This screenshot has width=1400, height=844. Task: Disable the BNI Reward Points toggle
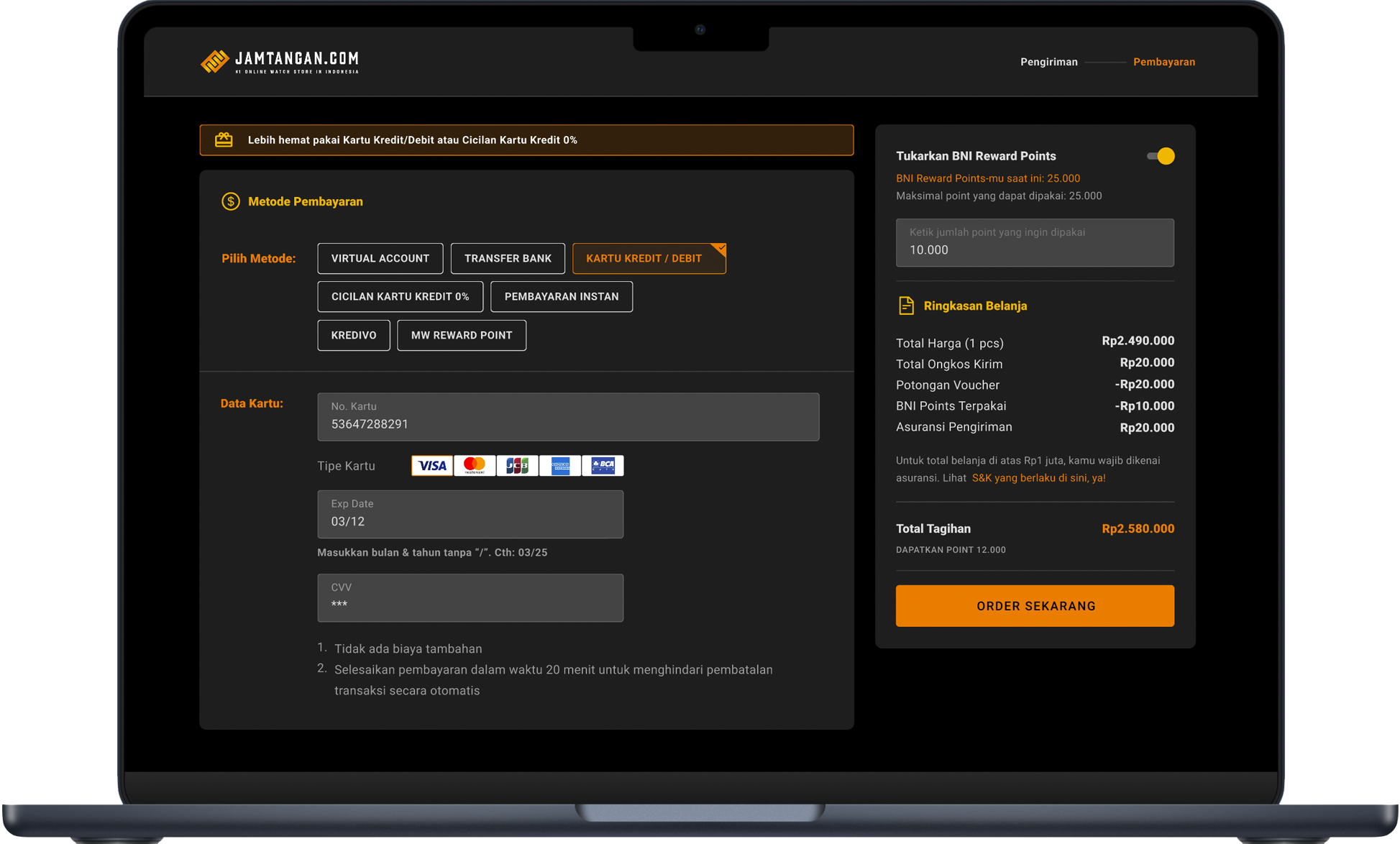1161,156
